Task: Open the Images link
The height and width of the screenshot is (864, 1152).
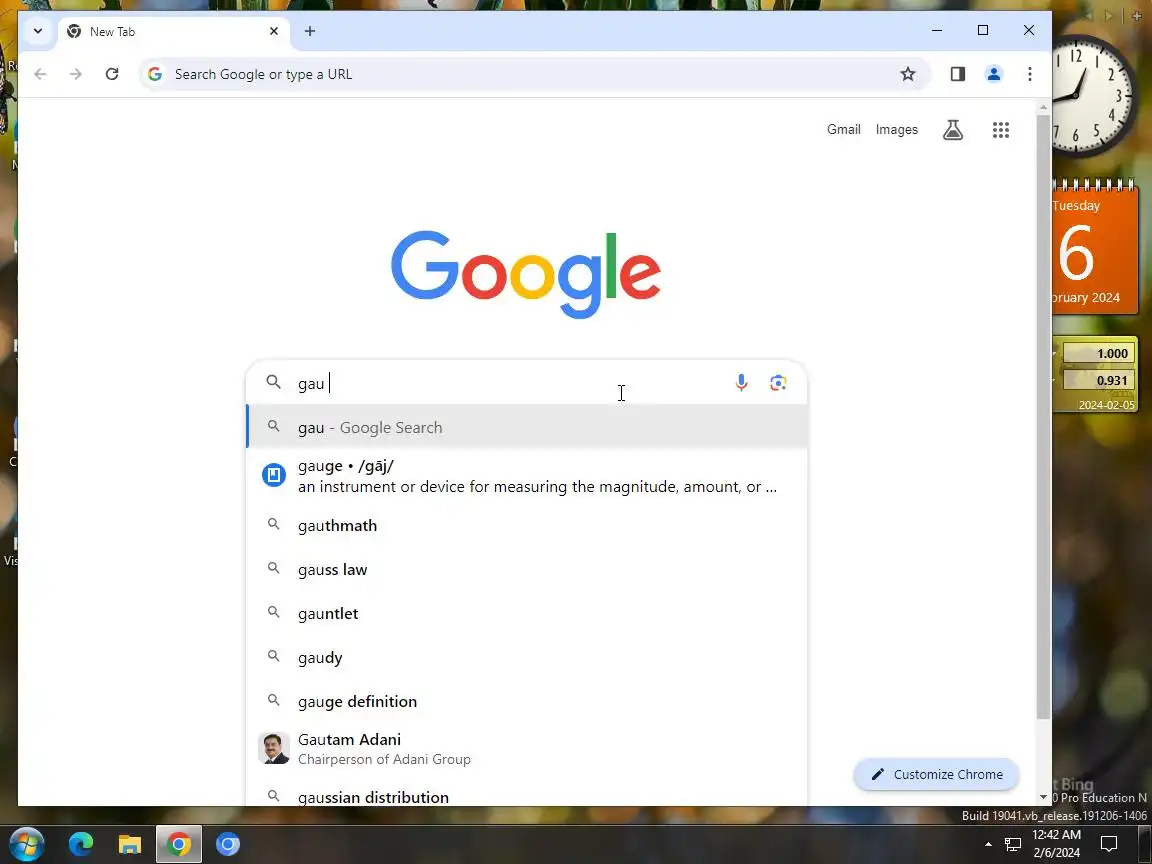Action: [896, 129]
